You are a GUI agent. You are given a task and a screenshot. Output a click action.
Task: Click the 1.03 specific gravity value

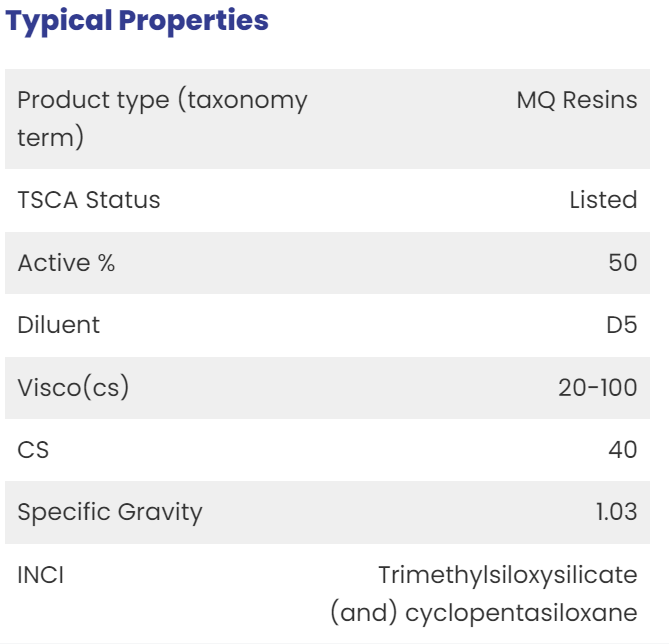click(617, 512)
